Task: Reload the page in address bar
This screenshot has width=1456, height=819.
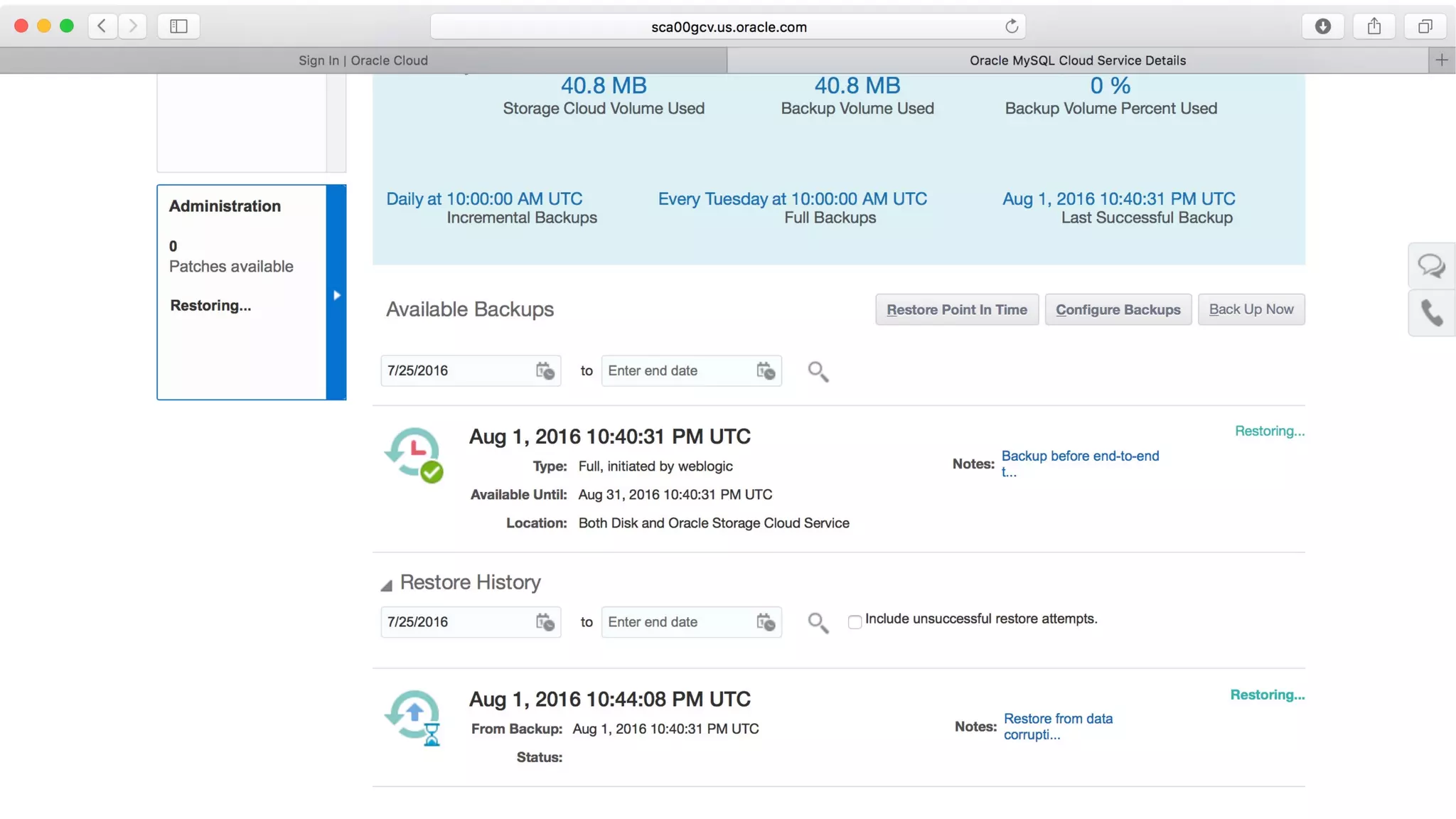Action: [1011, 27]
